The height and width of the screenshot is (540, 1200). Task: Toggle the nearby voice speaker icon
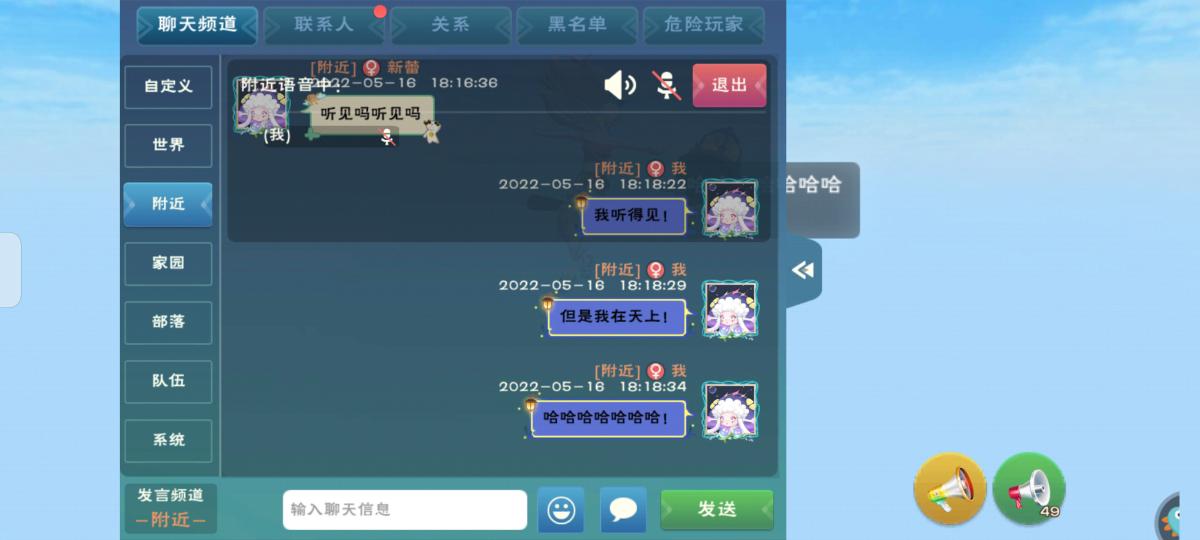(620, 85)
